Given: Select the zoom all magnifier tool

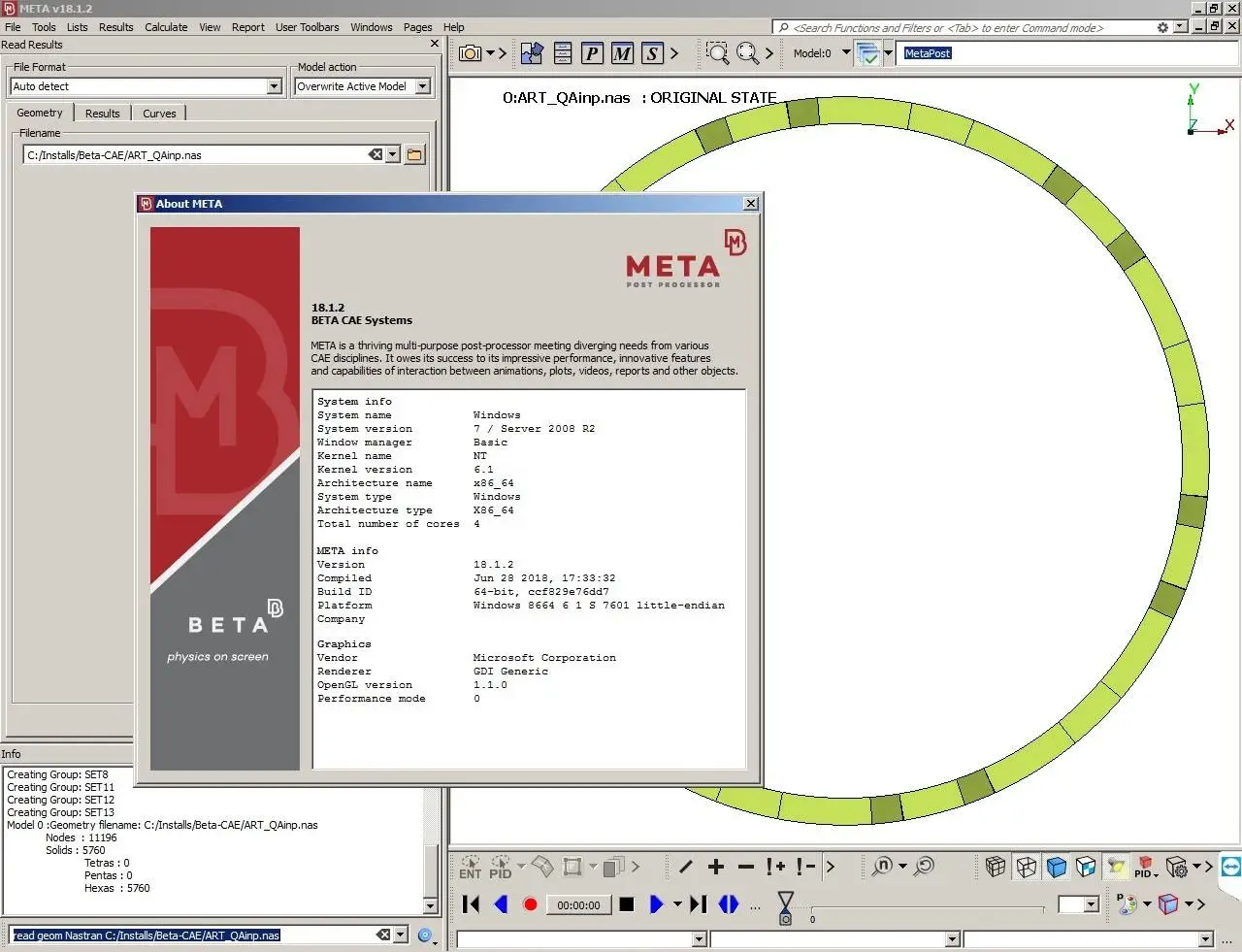Looking at the screenshot, I should (747, 53).
